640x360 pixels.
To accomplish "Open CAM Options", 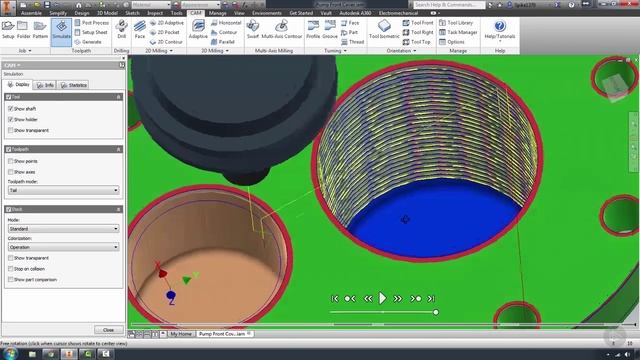I will coord(452,42).
